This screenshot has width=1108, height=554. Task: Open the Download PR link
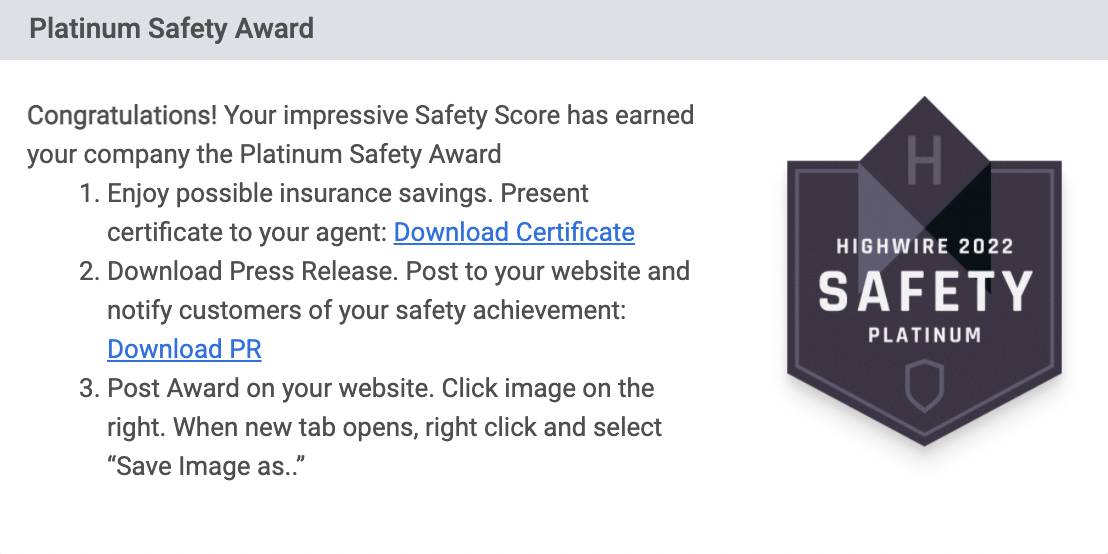[x=184, y=349]
